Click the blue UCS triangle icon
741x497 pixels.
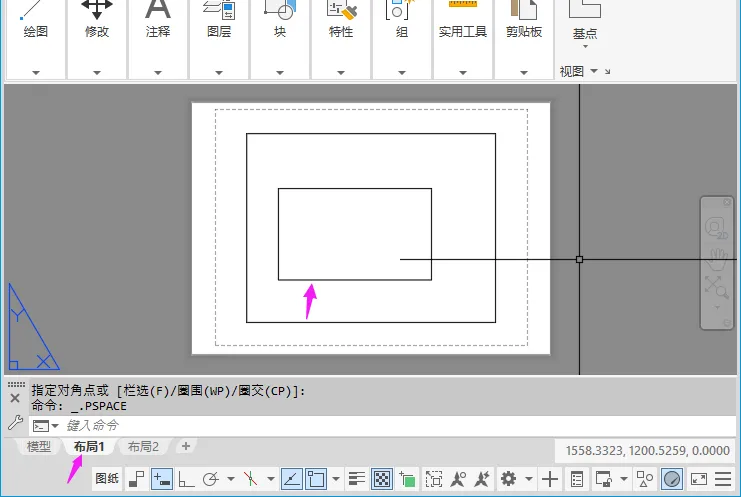click(34, 327)
